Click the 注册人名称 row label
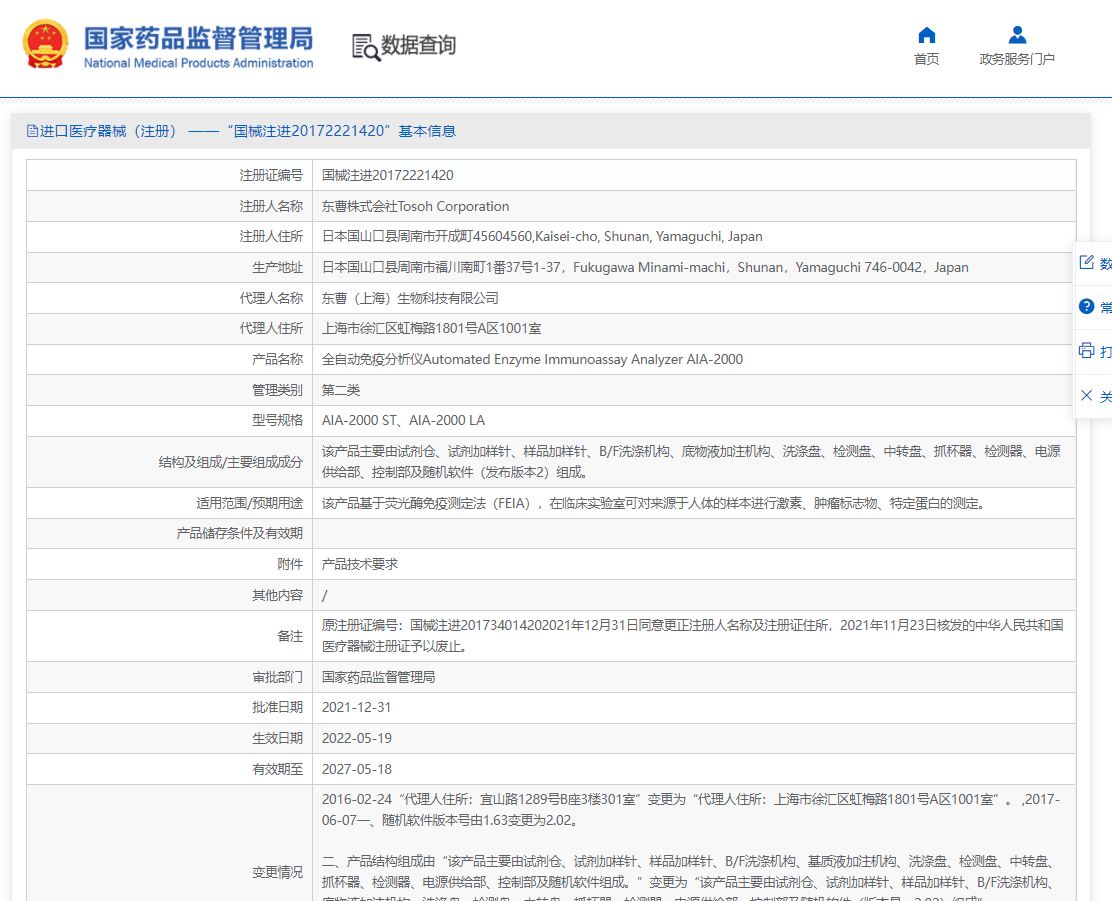This screenshot has height=901, width=1112. pos(271,206)
